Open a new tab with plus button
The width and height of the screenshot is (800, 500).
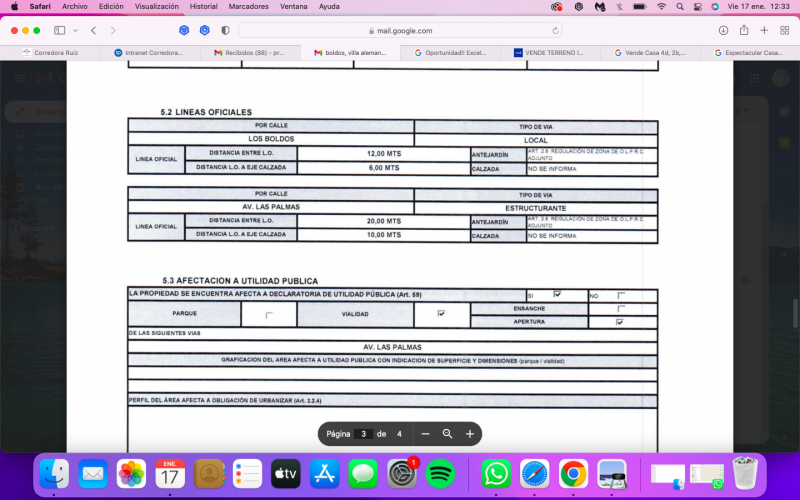tap(764, 31)
